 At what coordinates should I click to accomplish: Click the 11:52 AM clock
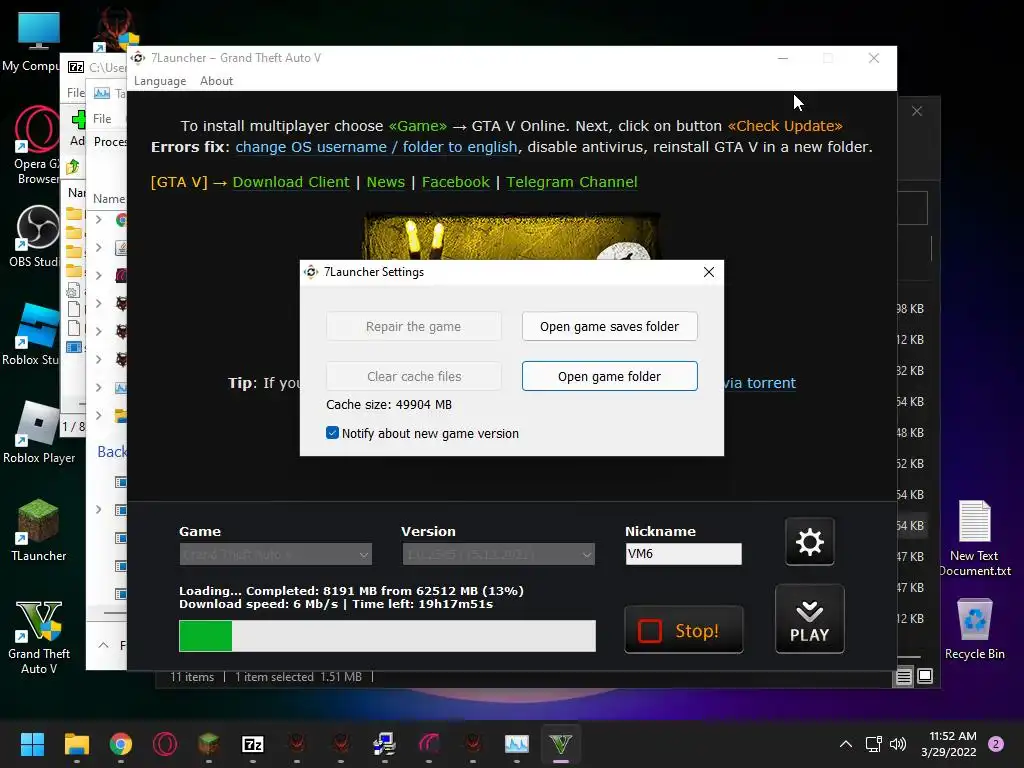953,736
